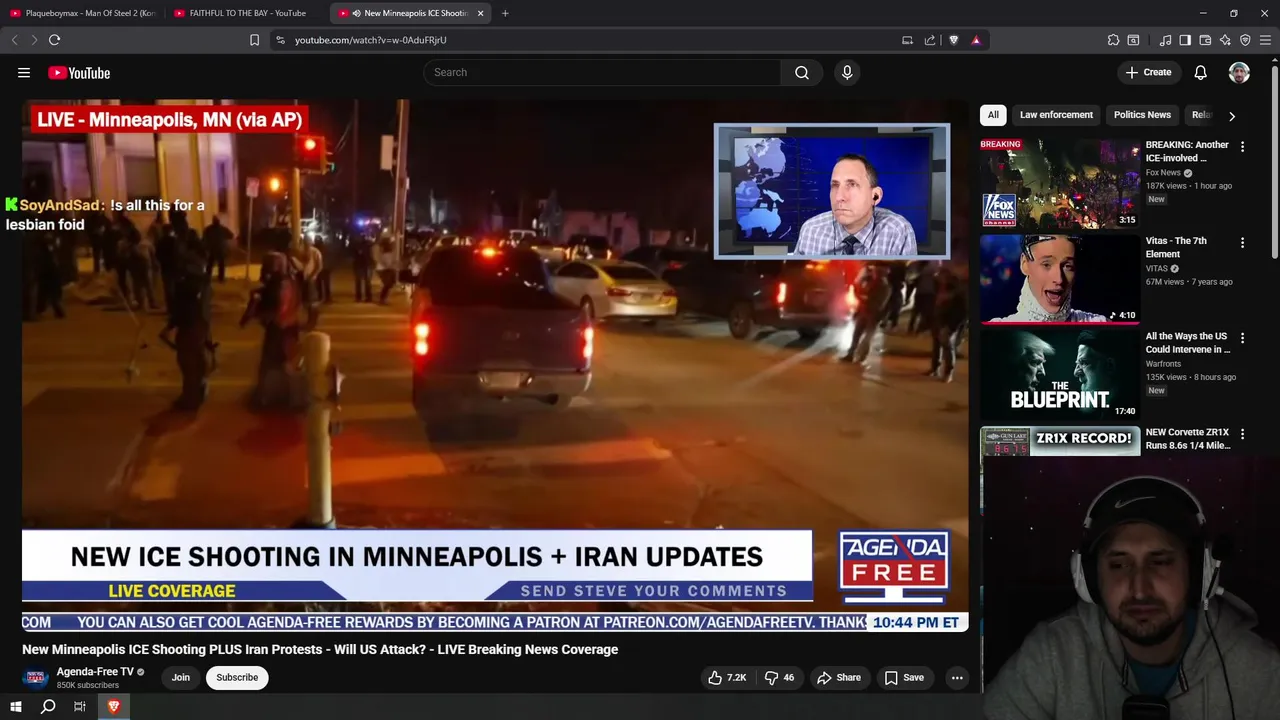
Task: Open options for All the Ways video
Action: (x=1242, y=339)
